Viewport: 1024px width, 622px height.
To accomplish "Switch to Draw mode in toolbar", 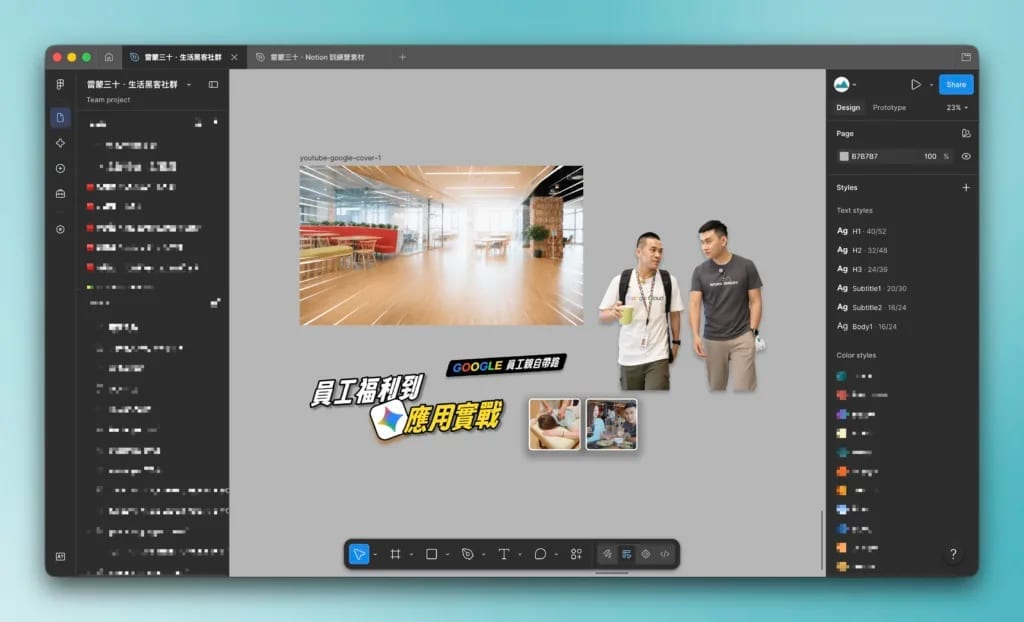I will pos(607,554).
